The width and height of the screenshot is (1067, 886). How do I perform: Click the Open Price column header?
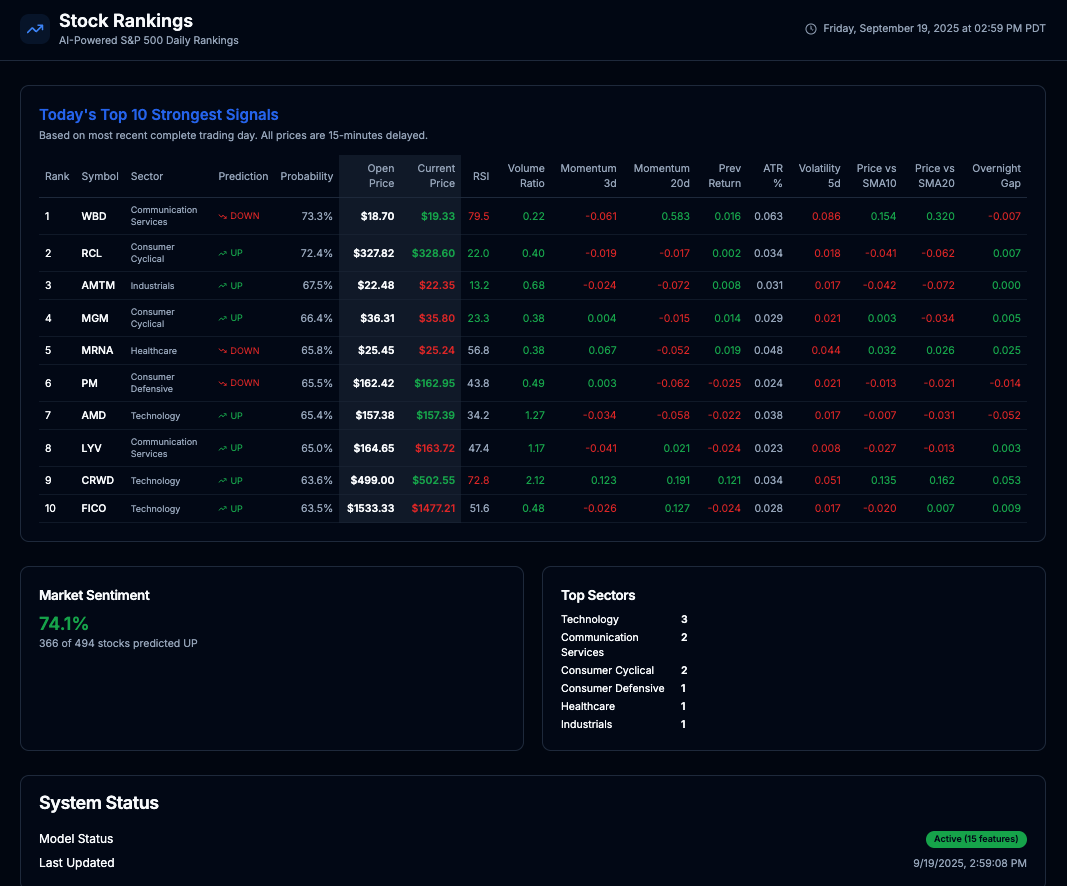pos(380,176)
